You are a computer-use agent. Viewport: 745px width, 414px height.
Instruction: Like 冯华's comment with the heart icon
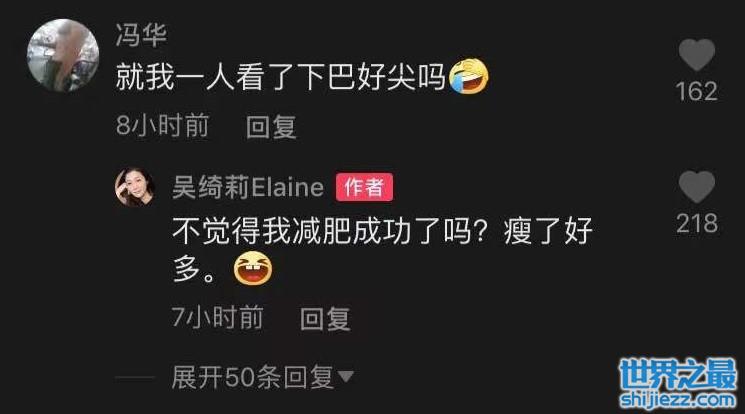pyautogui.click(x=697, y=55)
